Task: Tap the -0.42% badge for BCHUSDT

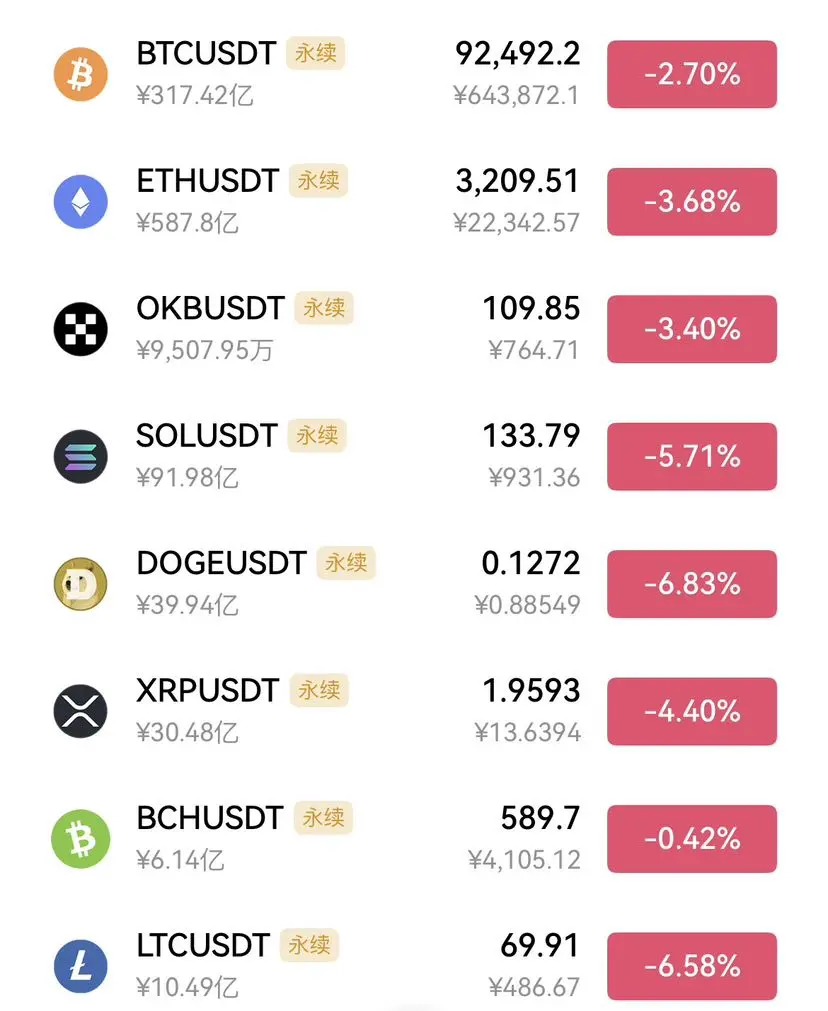Action: (x=692, y=839)
